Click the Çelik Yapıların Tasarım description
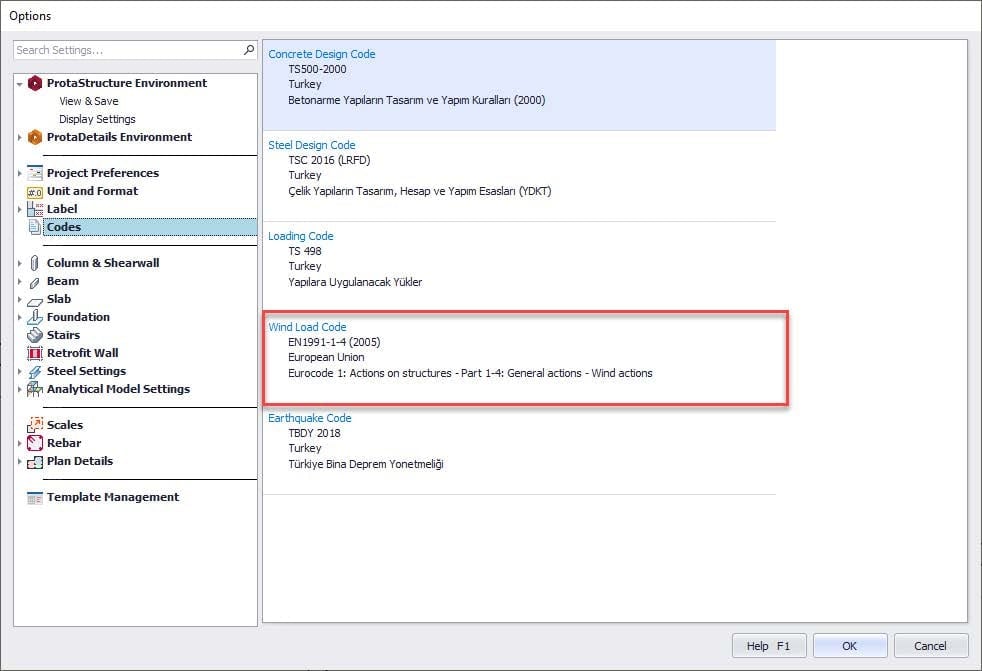This screenshot has height=671, width=982. click(420, 190)
